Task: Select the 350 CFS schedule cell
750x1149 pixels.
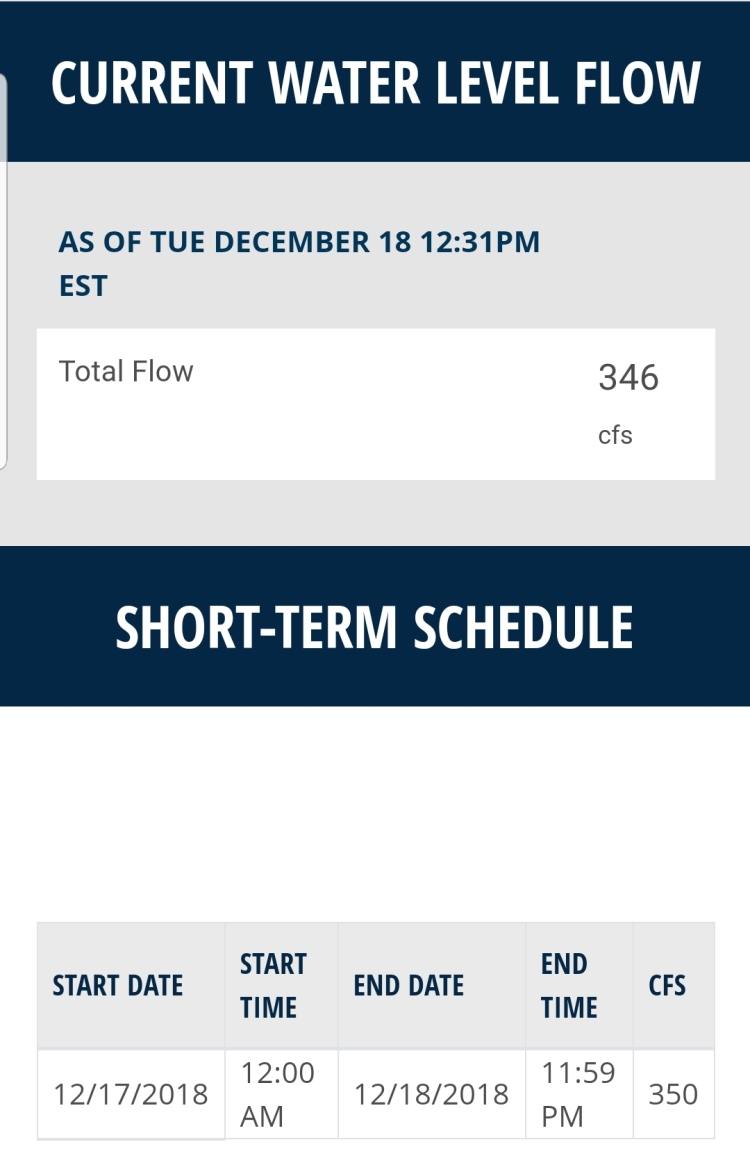Action: [674, 1094]
